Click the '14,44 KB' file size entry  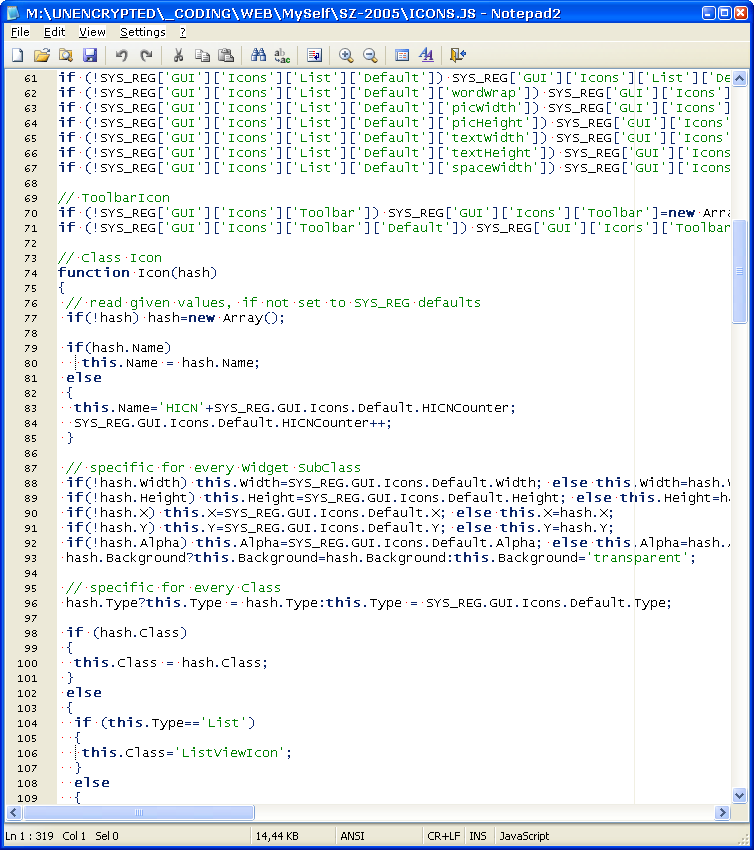click(x=277, y=836)
